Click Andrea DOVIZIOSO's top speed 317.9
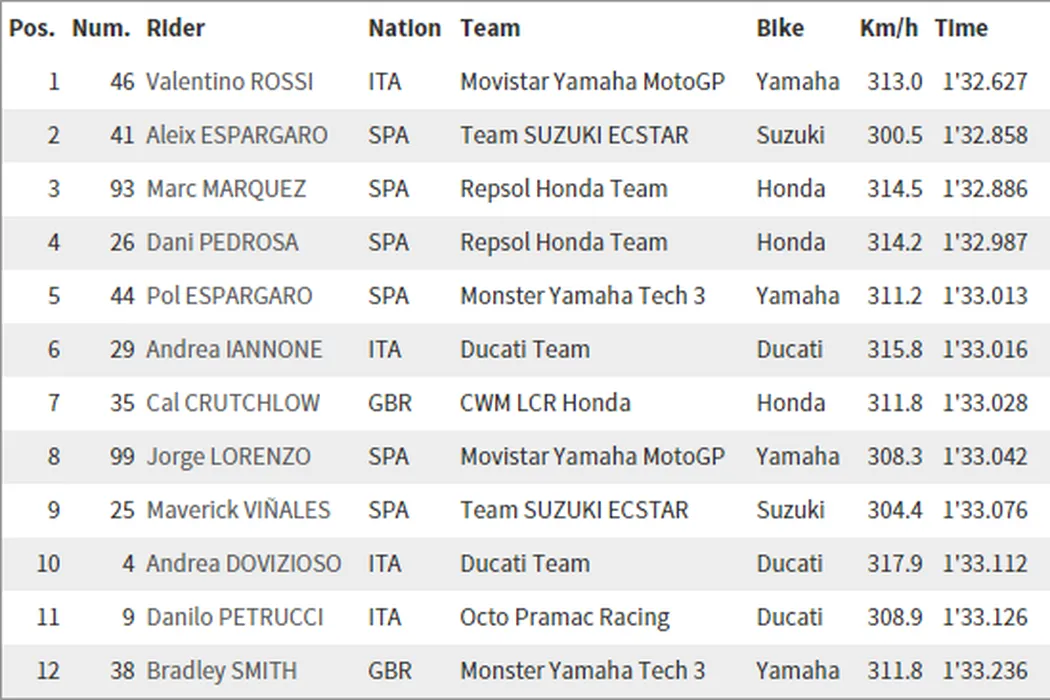The width and height of the screenshot is (1050, 700). point(894,564)
